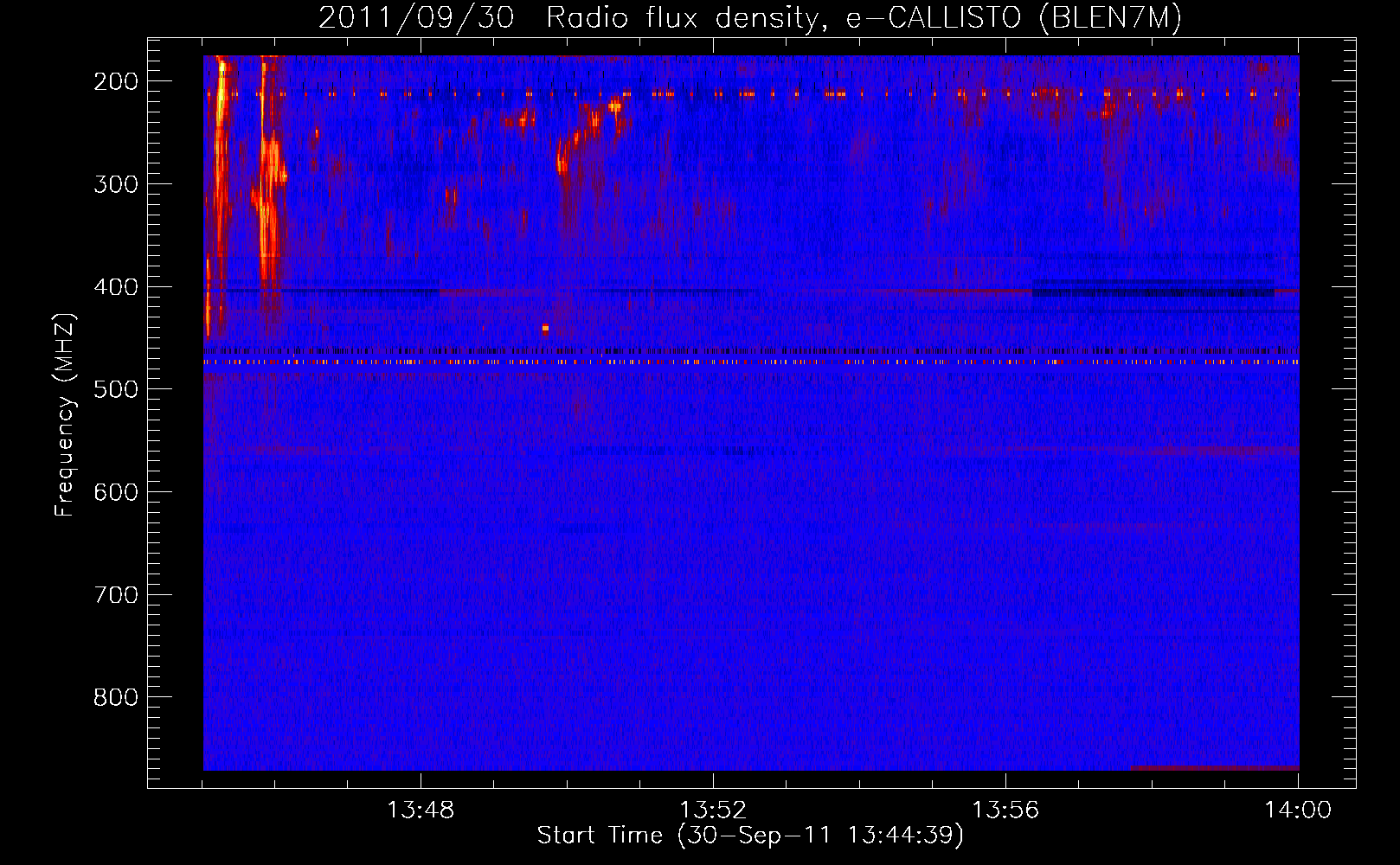
Task: Click the "Frequency (MHZ)" axis label
Action: click(66, 415)
